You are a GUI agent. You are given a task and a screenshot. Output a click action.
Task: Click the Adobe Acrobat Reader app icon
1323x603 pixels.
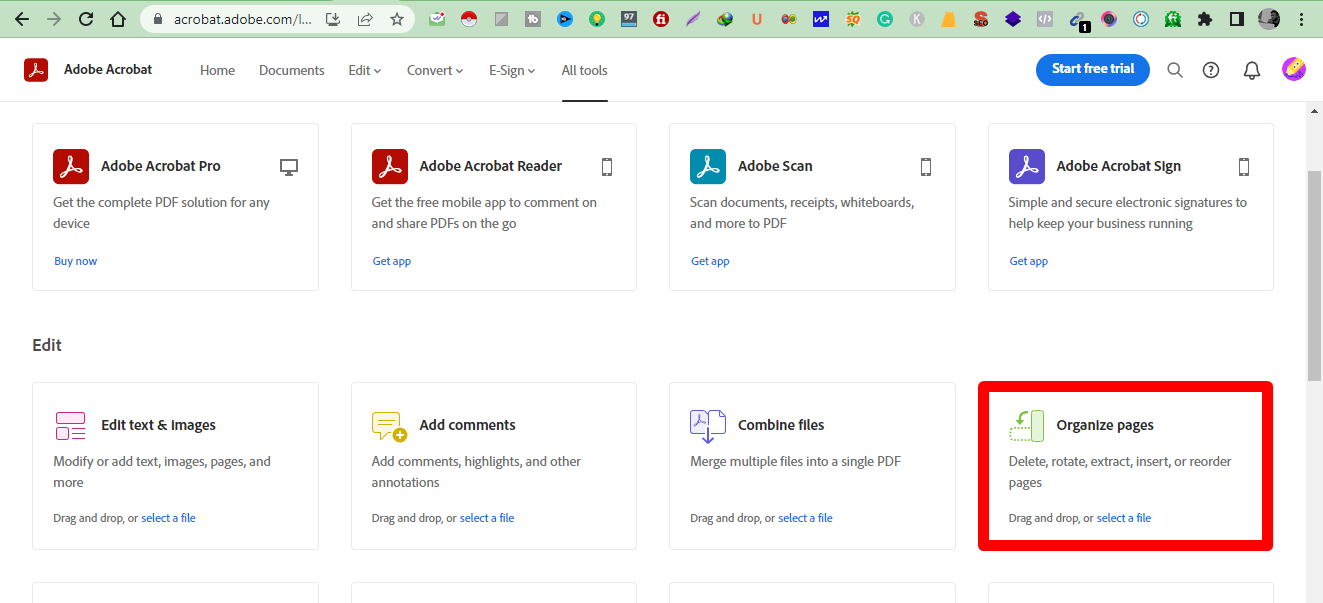(x=390, y=166)
